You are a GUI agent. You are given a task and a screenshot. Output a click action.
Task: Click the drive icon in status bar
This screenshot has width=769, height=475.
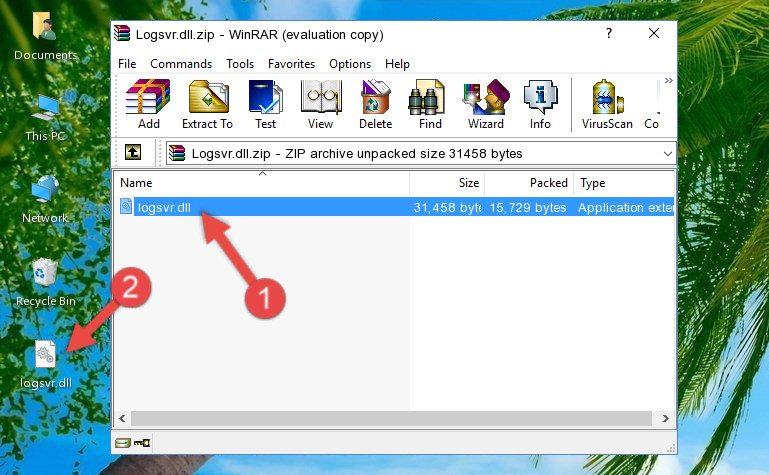(x=123, y=443)
